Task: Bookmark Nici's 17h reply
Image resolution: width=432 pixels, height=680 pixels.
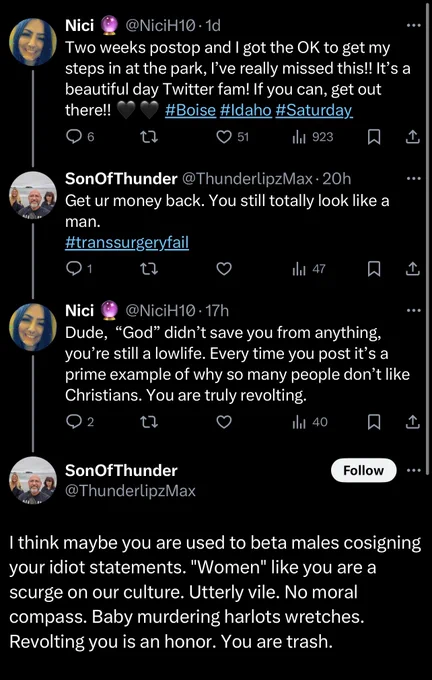Action: coord(374,422)
